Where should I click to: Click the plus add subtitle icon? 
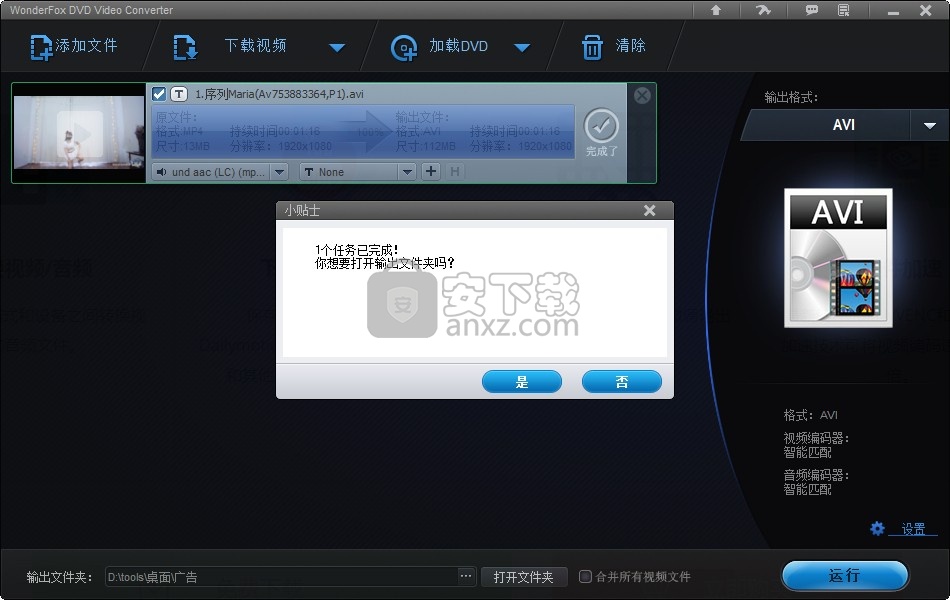(x=431, y=172)
